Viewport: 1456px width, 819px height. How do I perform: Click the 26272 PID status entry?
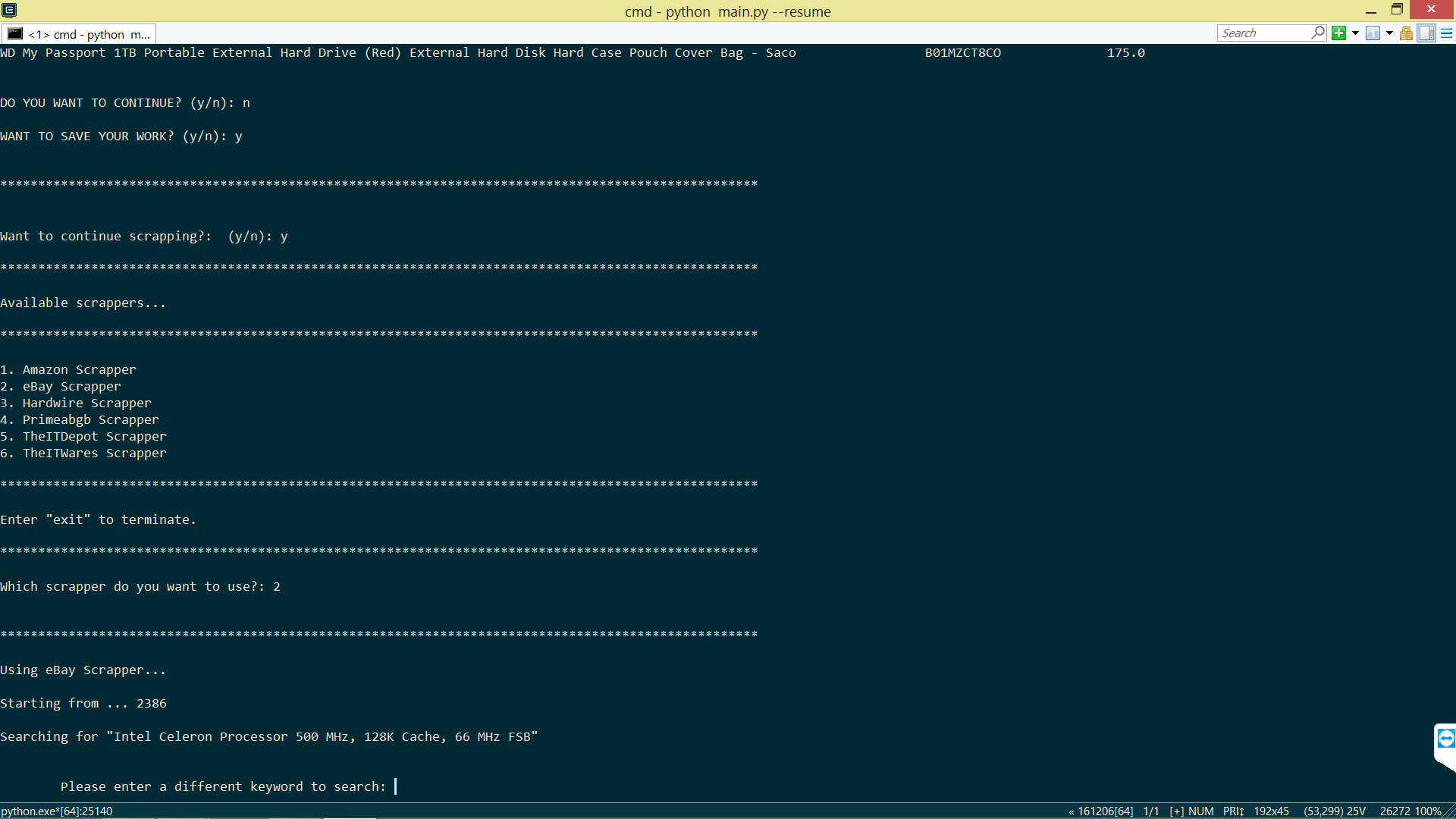1395,811
